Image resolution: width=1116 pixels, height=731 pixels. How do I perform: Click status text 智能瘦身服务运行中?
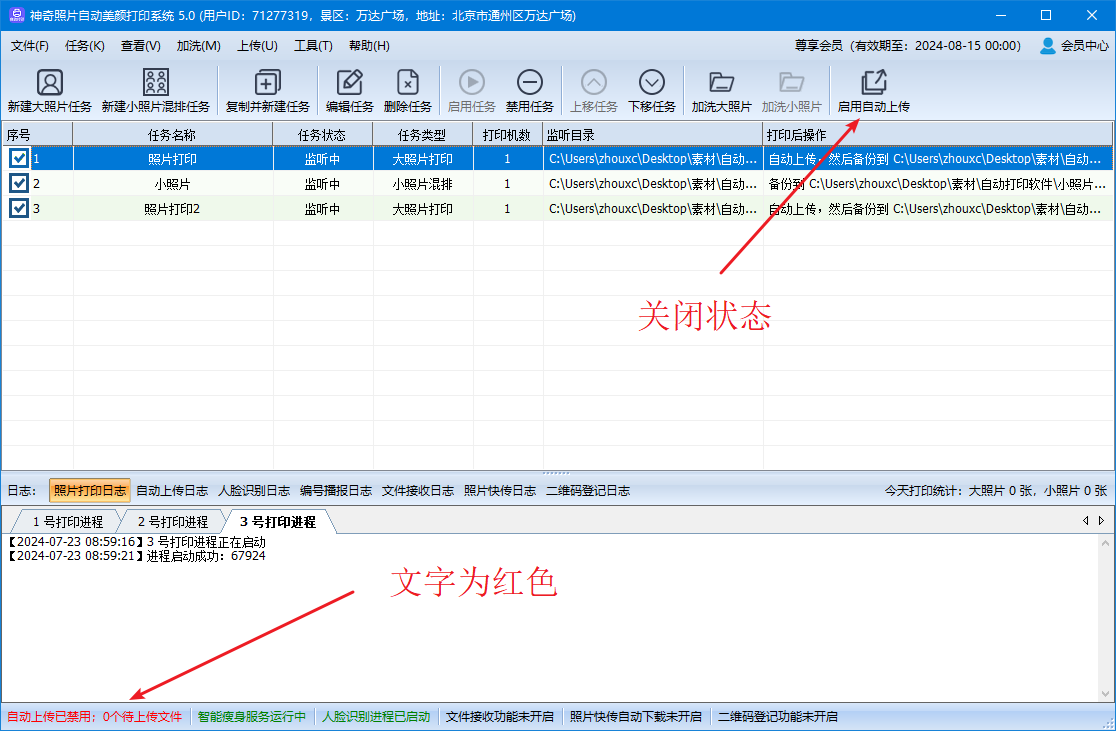coord(252,717)
